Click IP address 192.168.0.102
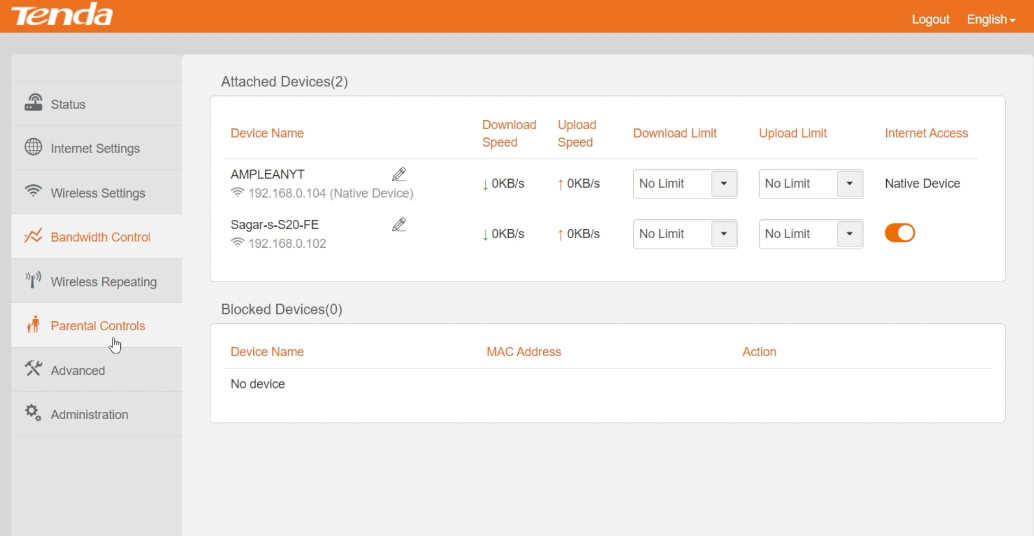This screenshot has height=536, width=1034. click(288, 243)
